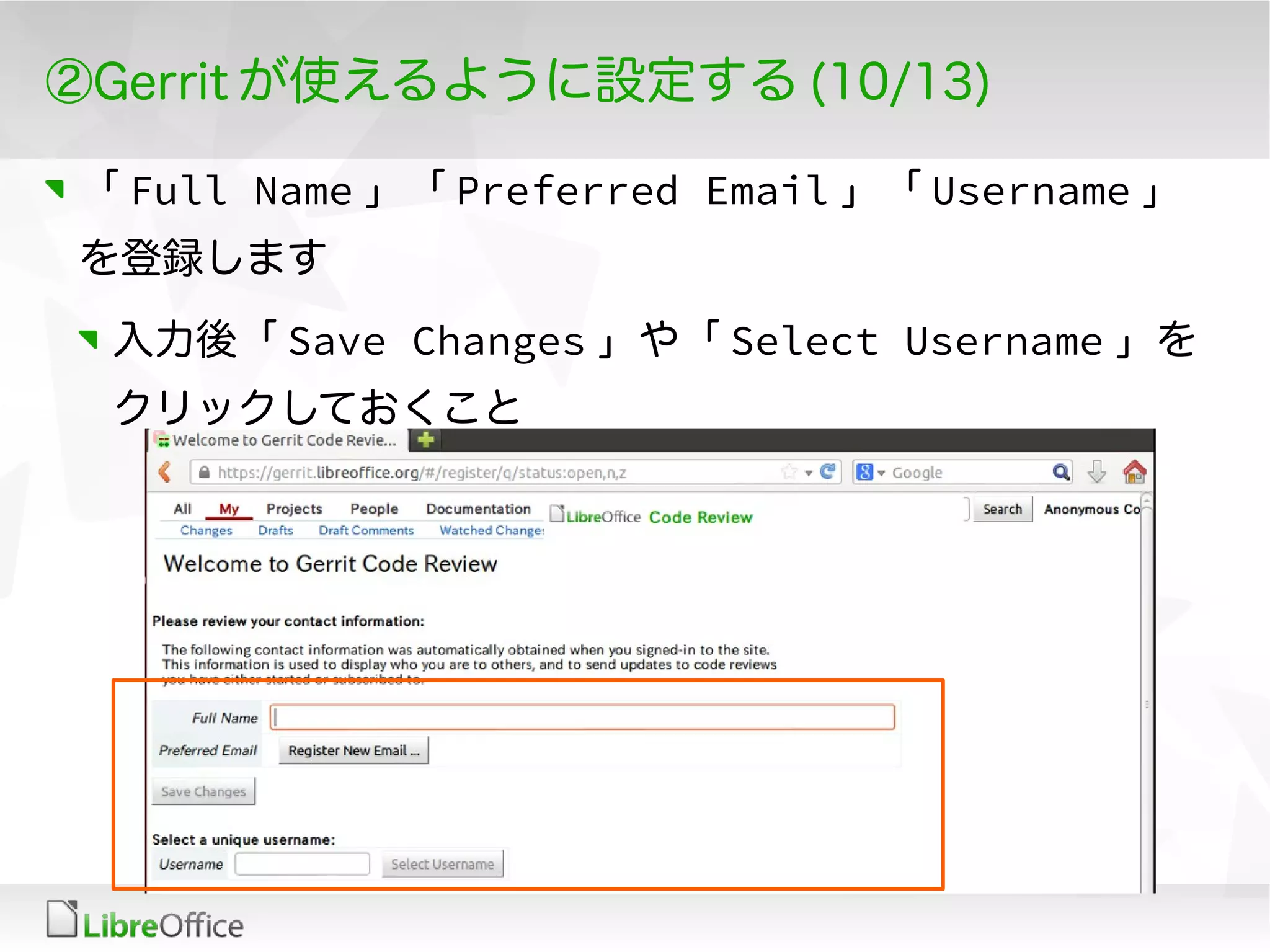Open Draft Comments link
The width and height of the screenshot is (1270, 952).
coord(366,530)
